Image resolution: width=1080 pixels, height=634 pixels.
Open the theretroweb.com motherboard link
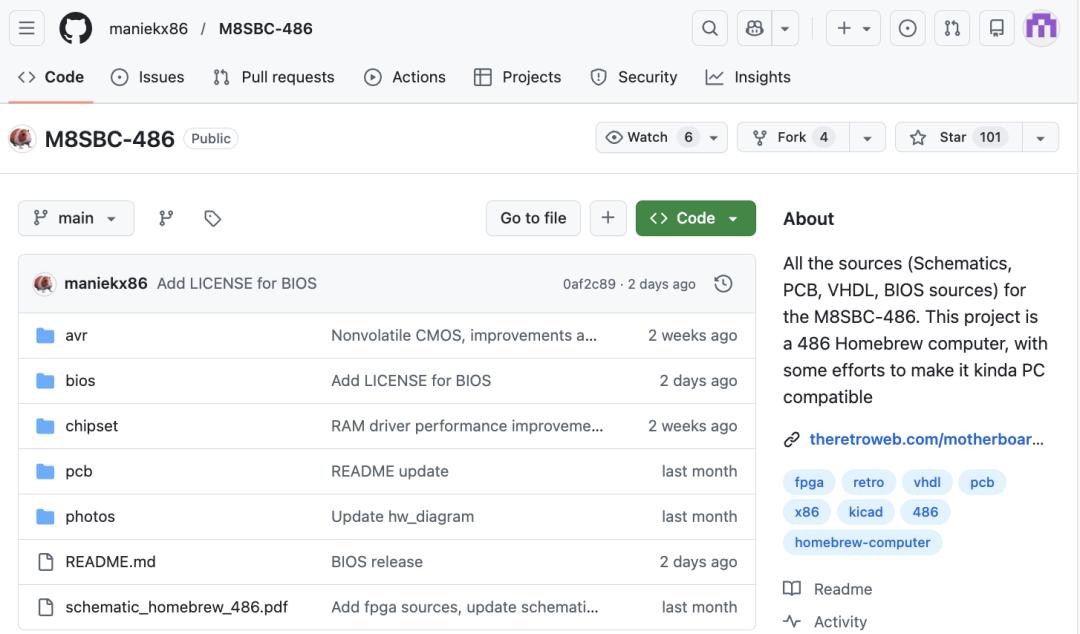(x=925, y=439)
